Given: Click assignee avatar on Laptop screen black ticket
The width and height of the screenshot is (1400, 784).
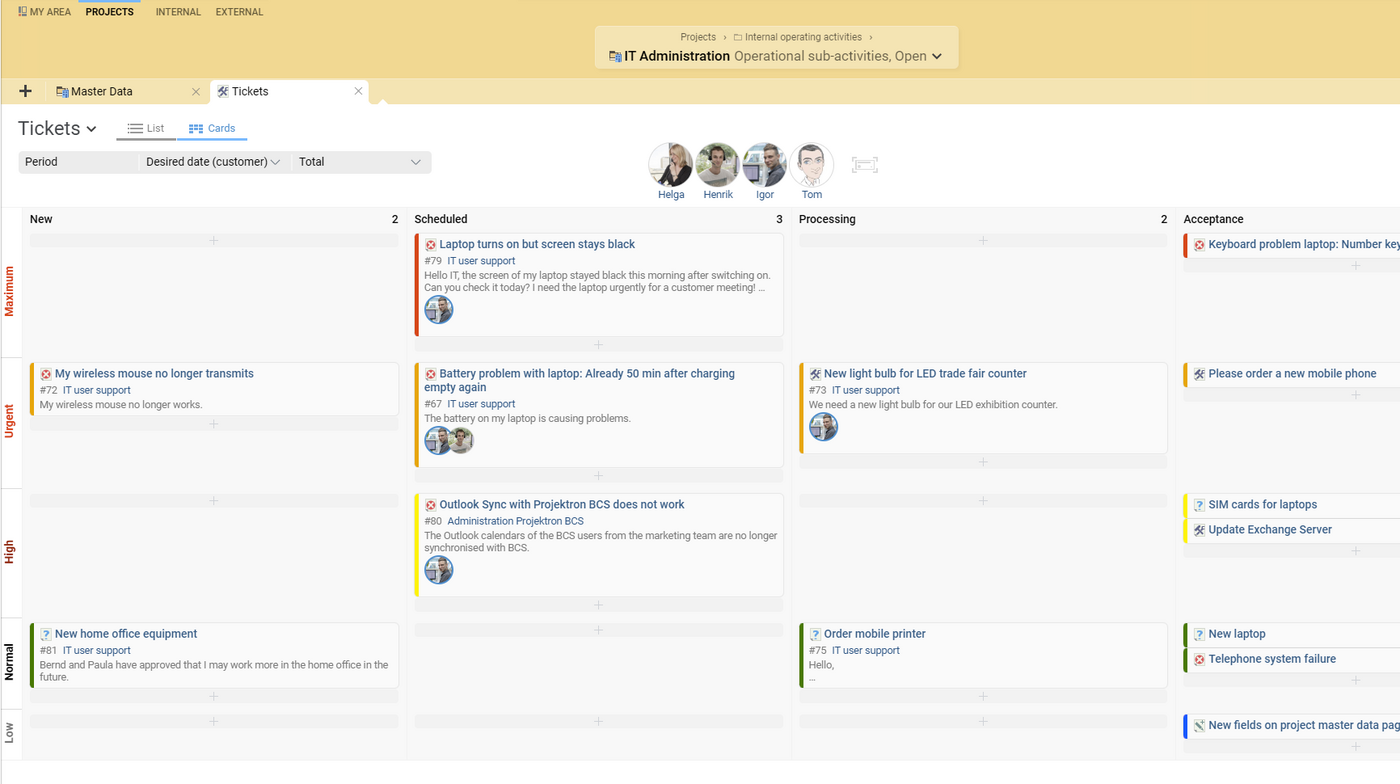Looking at the screenshot, I should coord(439,310).
